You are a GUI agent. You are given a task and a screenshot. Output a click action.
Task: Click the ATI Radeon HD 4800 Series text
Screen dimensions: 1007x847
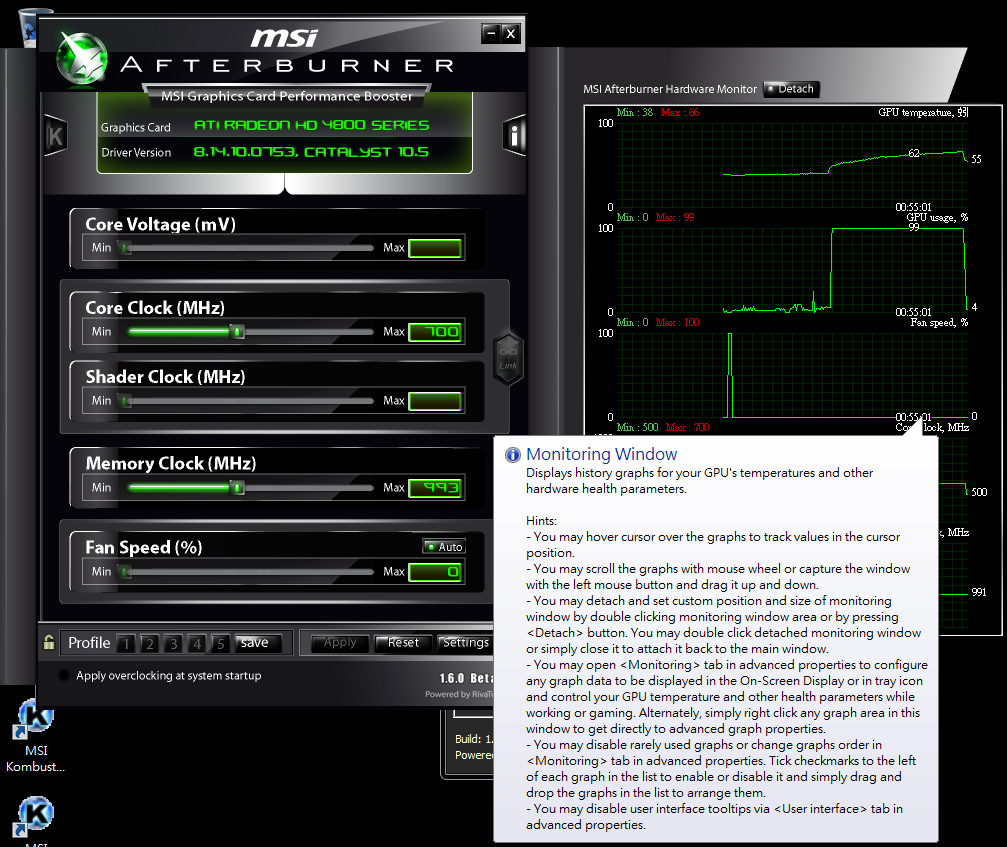click(x=311, y=125)
